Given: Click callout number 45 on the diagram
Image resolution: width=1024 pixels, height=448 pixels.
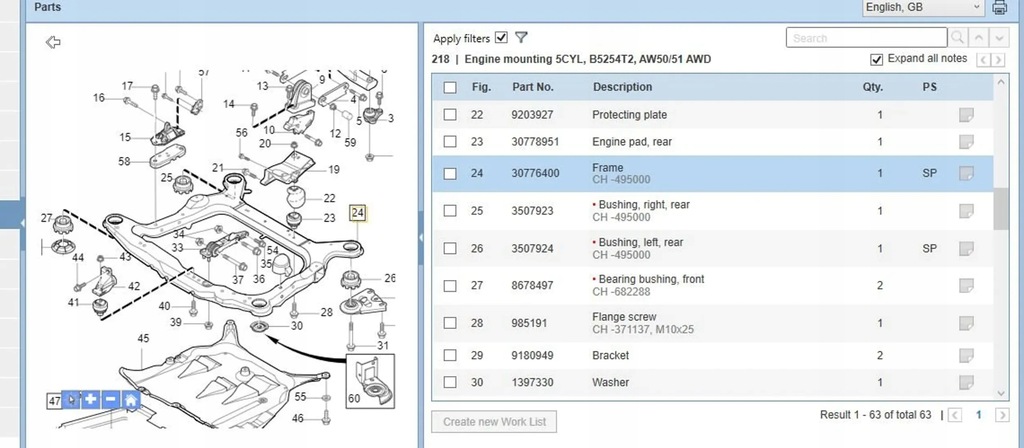Looking at the screenshot, I should 143,338.
